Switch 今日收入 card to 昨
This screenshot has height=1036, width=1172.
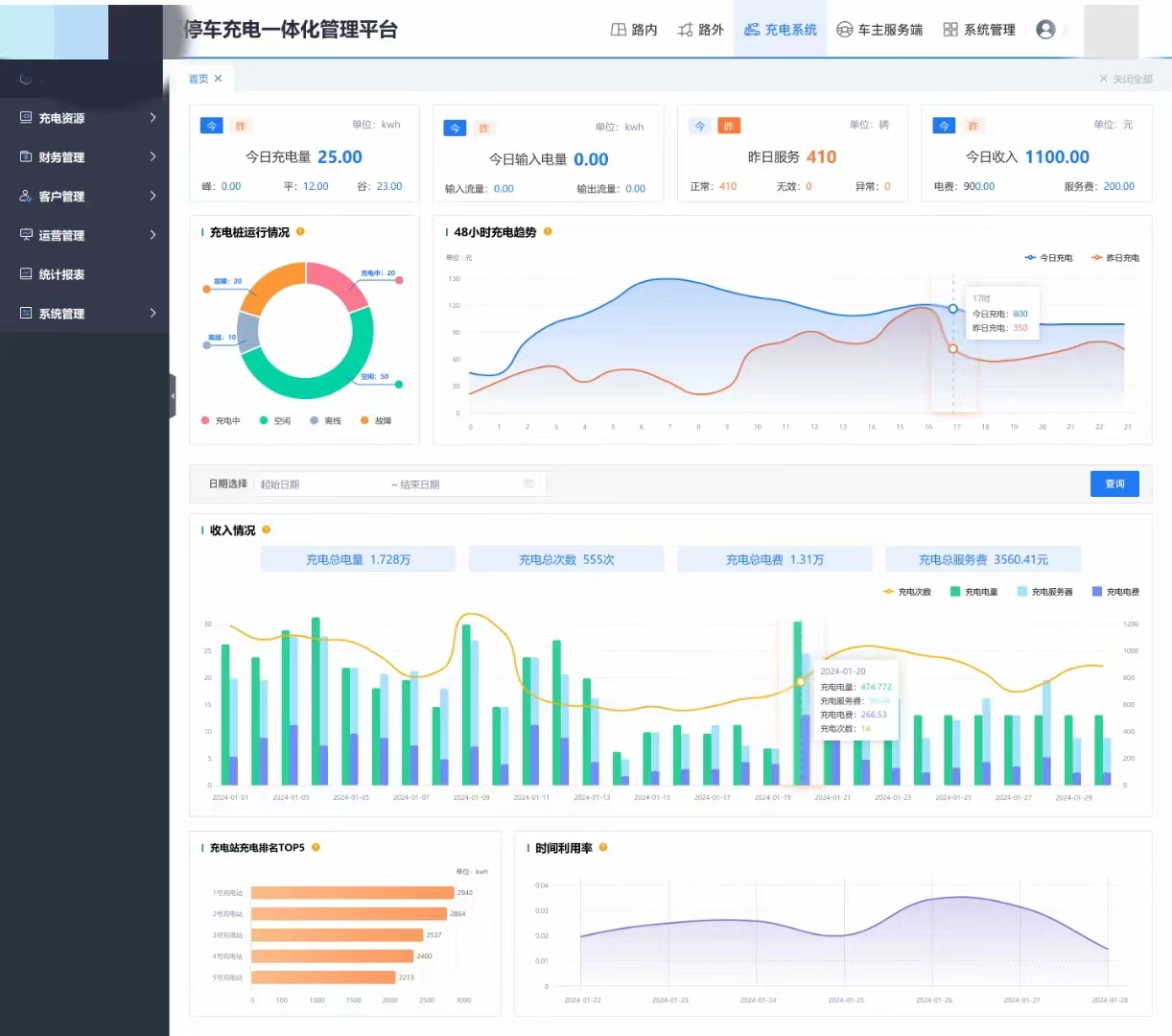[x=973, y=126]
